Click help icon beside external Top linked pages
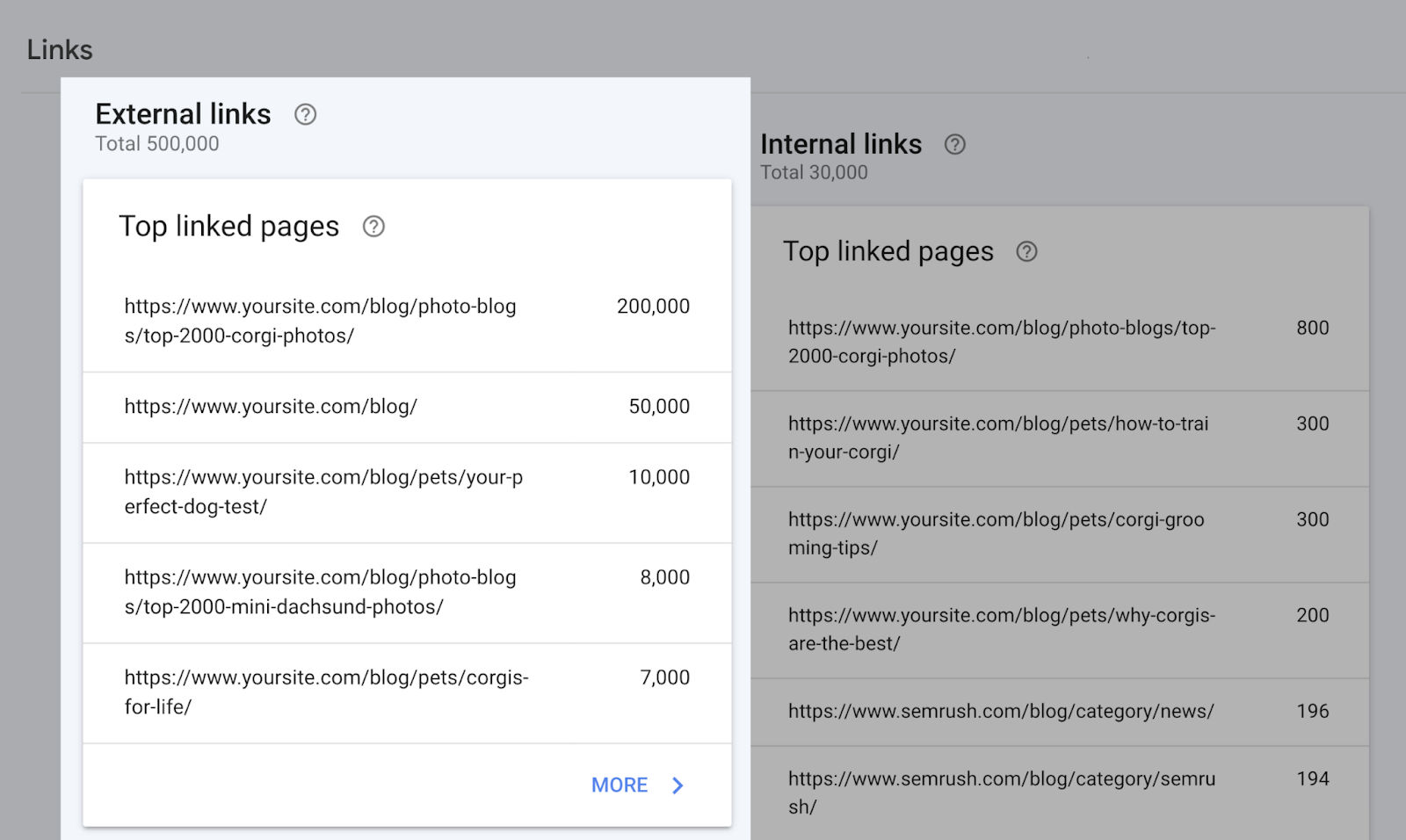The image size is (1406, 840). click(373, 227)
